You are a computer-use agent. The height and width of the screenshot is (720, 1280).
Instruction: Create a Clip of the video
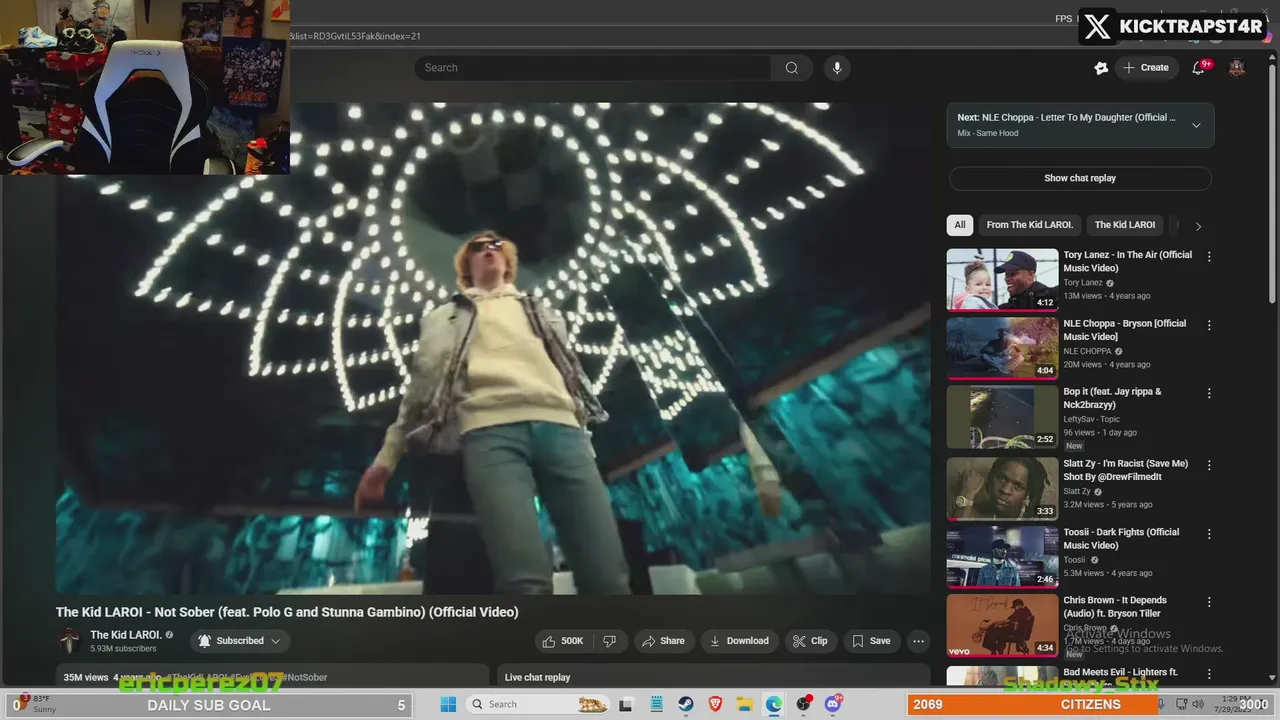coord(811,641)
